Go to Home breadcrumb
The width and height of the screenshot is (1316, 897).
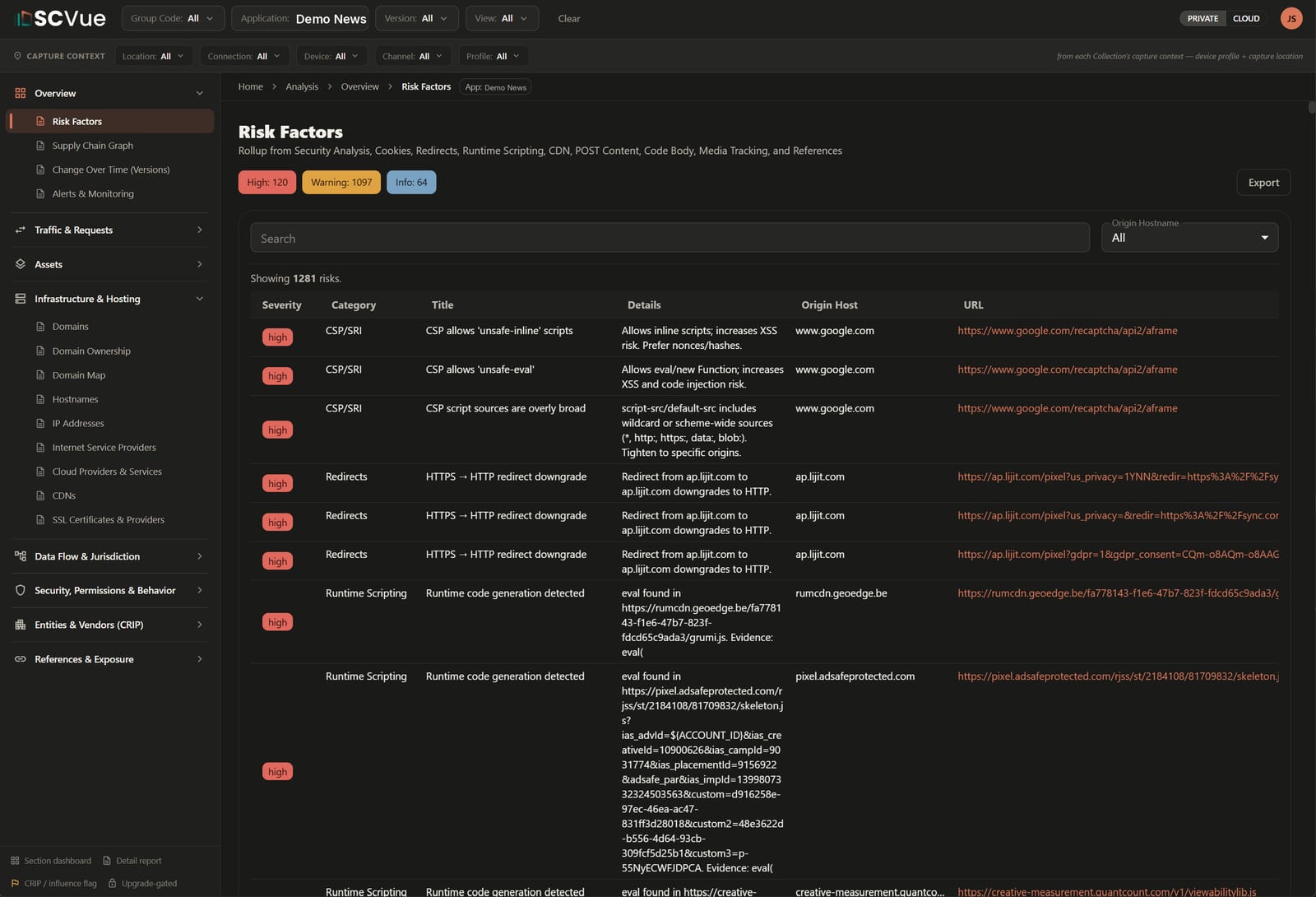(x=251, y=86)
